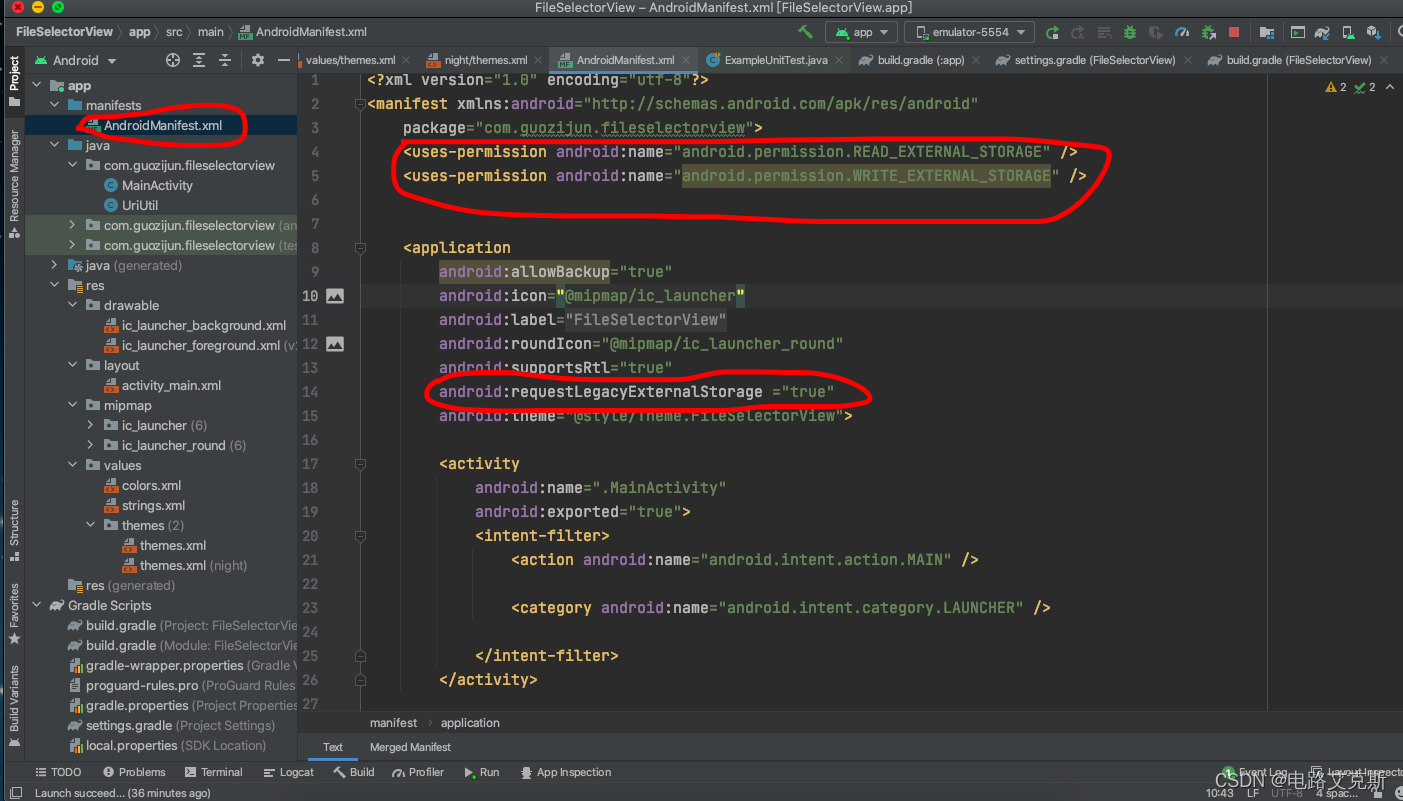Click 'Launch succeeded' status message
Screen dimensions: 1403x801
coord(122,793)
